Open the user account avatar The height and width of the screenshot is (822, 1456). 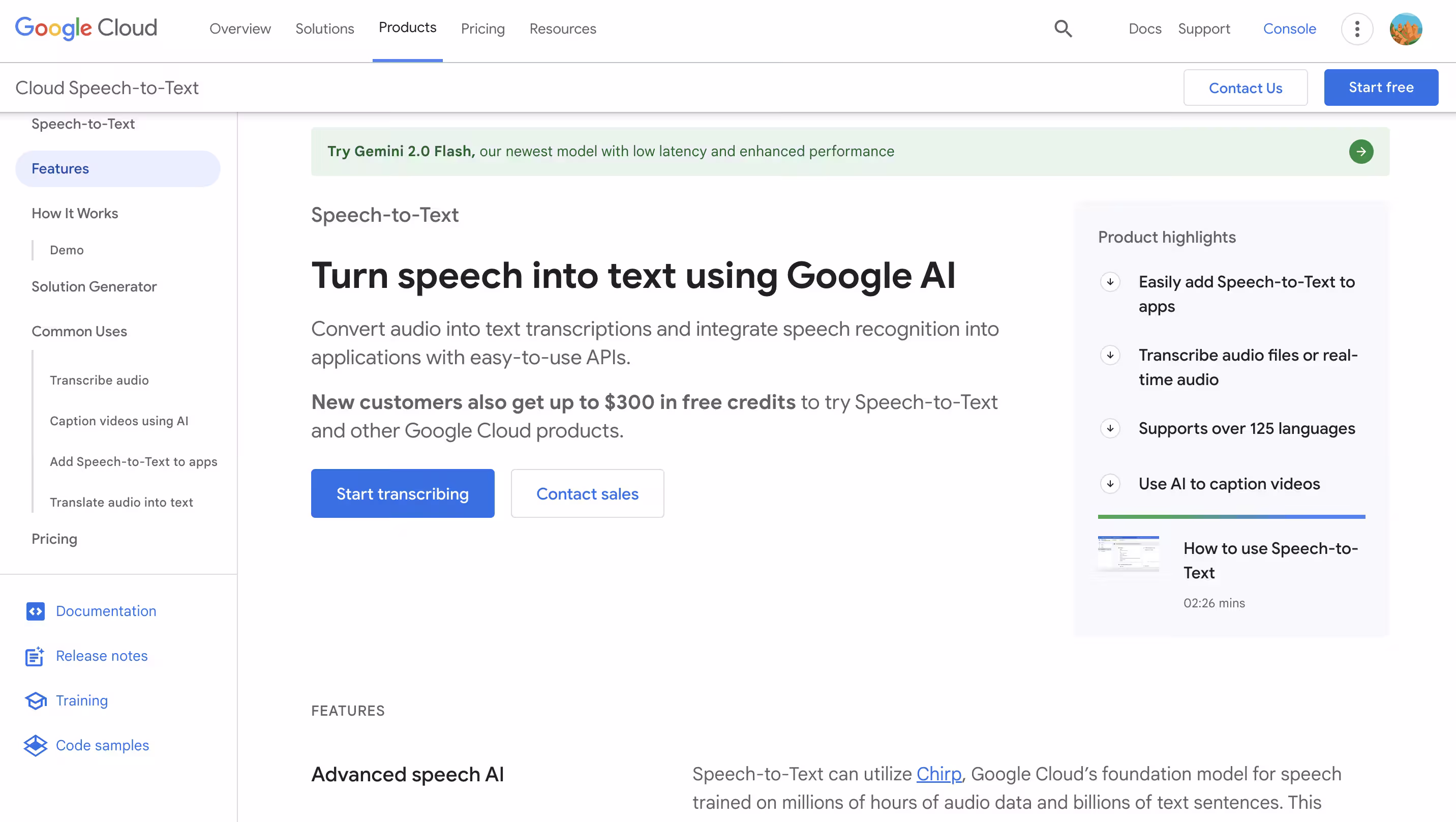click(1406, 29)
